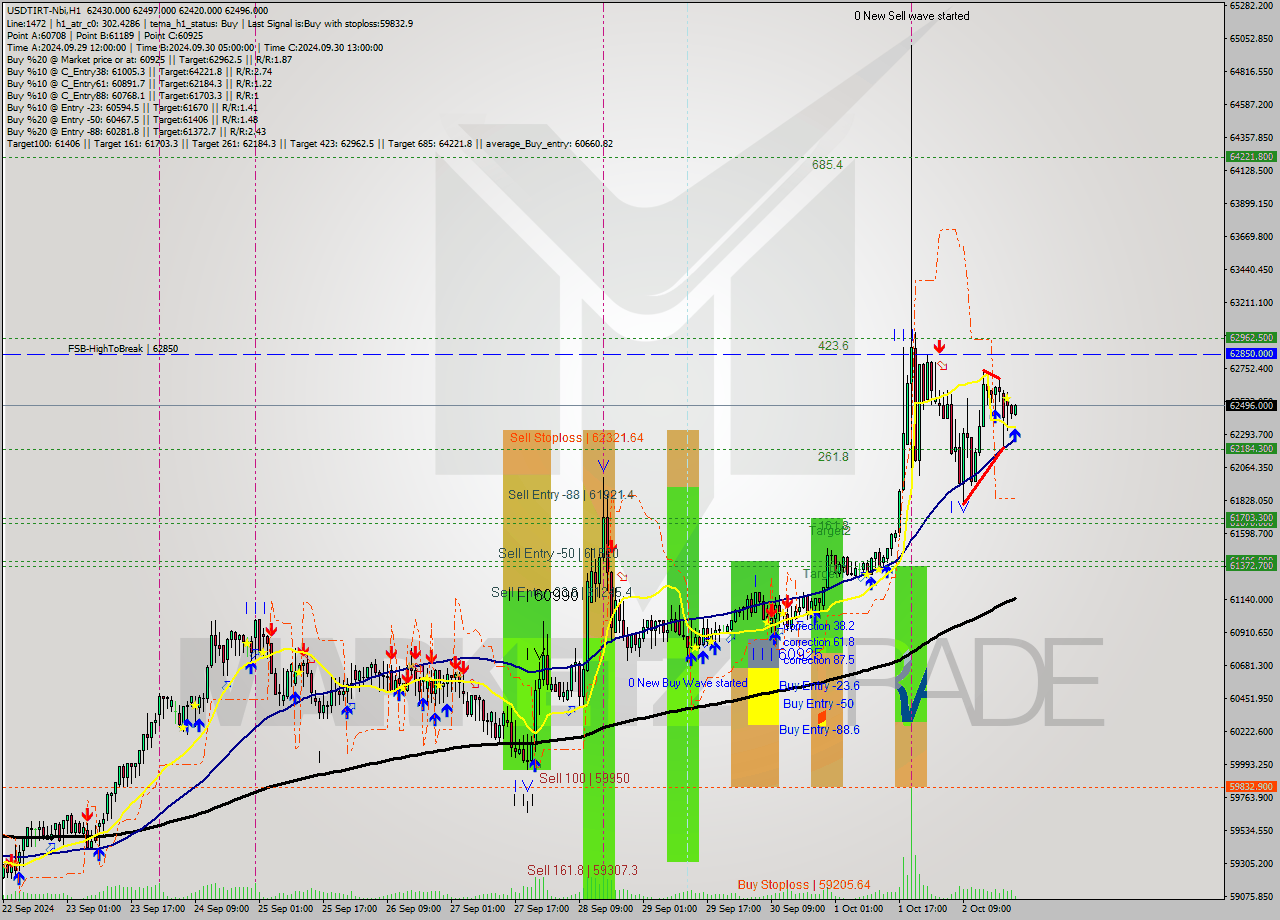
Task: Click the green 64221.800 price tag
Action: click(1250, 156)
